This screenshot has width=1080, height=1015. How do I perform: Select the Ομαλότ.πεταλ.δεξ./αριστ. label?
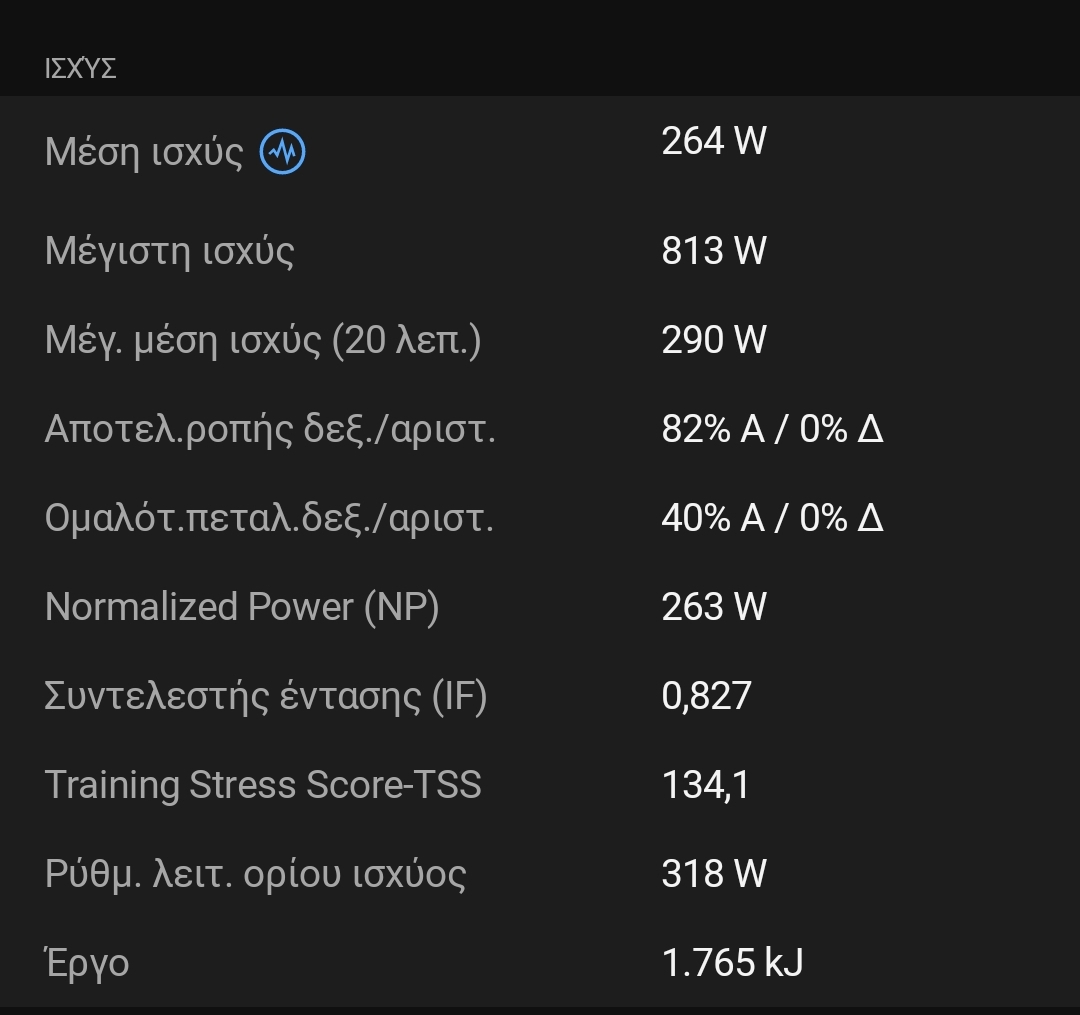(269, 518)
